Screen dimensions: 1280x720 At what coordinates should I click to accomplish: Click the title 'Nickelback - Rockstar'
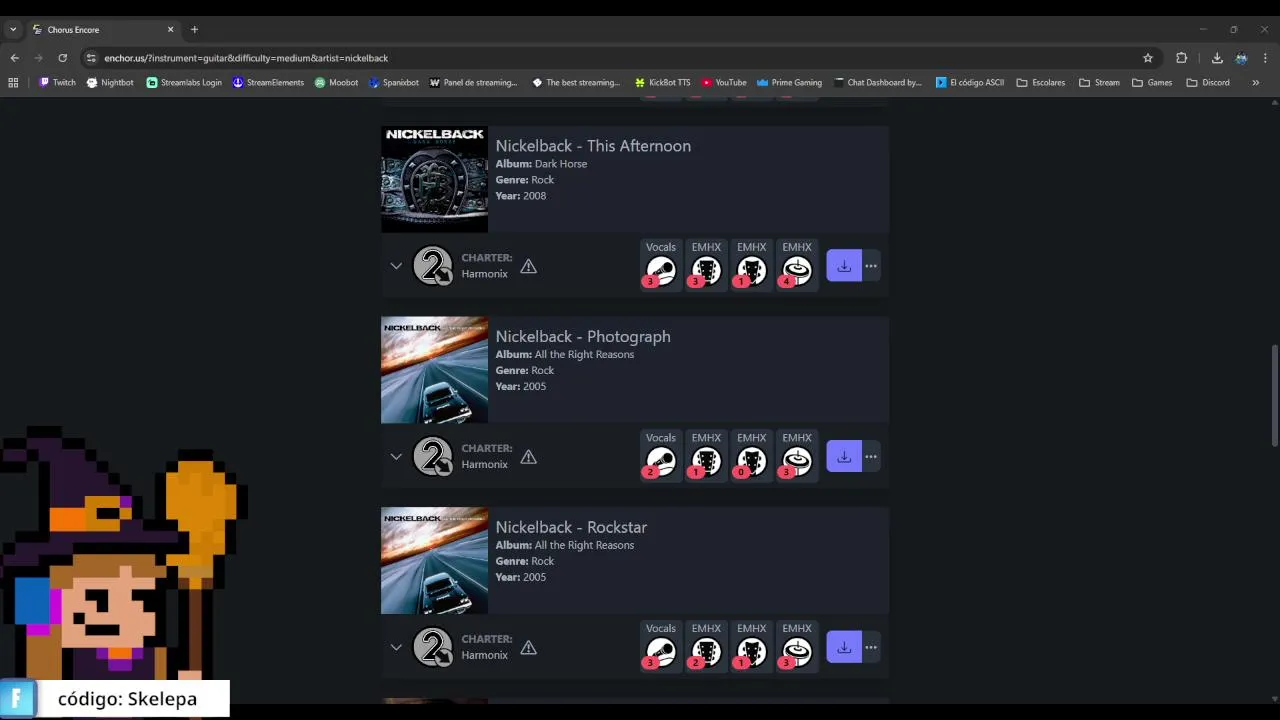[571, 528]
